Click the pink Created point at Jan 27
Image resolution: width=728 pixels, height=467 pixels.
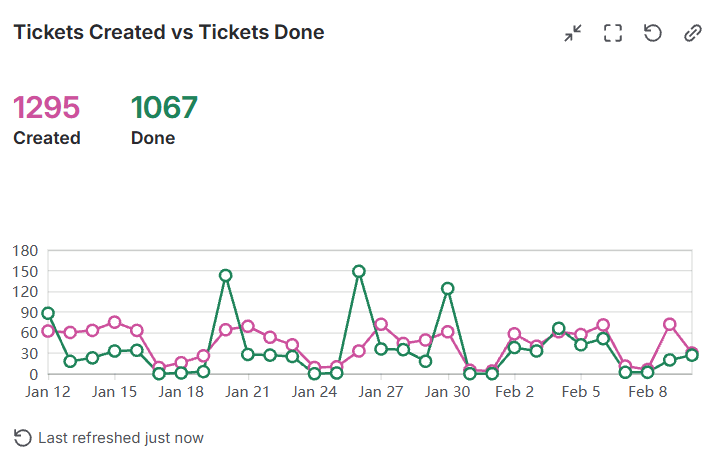[x=381, y=324]
